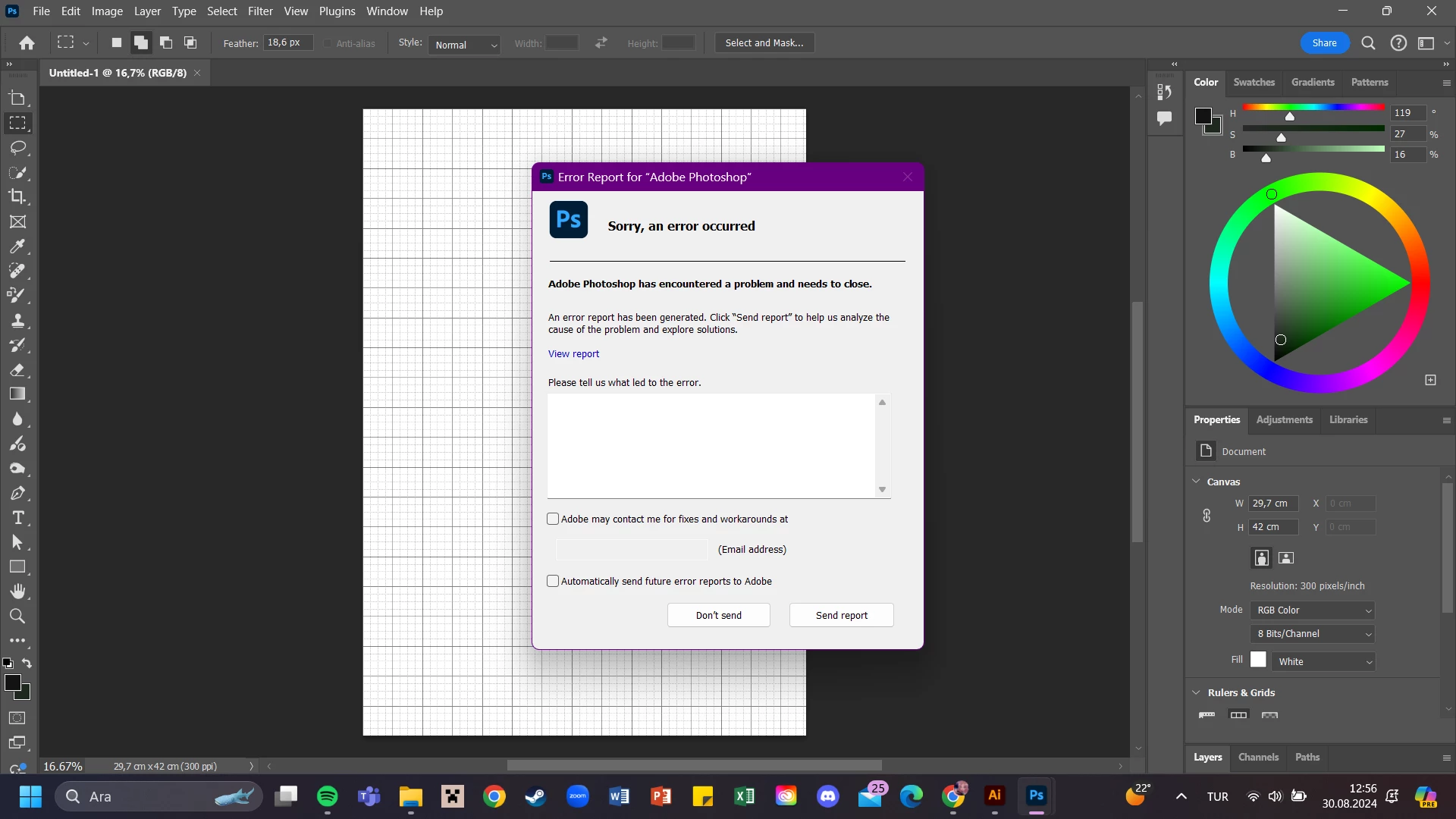Check Automatically send future error reports
The height and width of the screenshot is (819, 1456).
coord(553,582)
